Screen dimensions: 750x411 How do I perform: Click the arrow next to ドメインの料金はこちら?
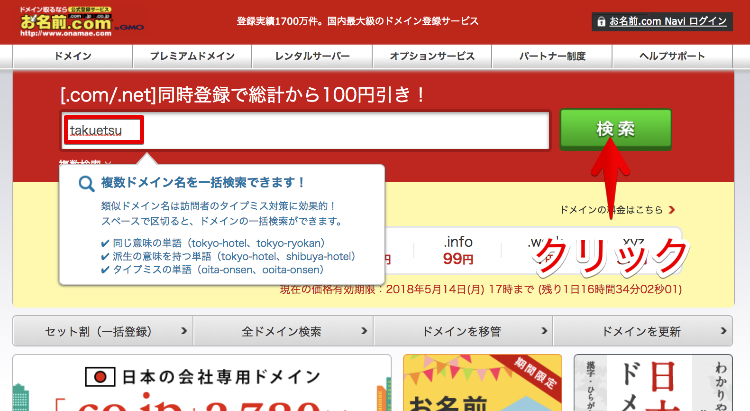coord(672,210)
